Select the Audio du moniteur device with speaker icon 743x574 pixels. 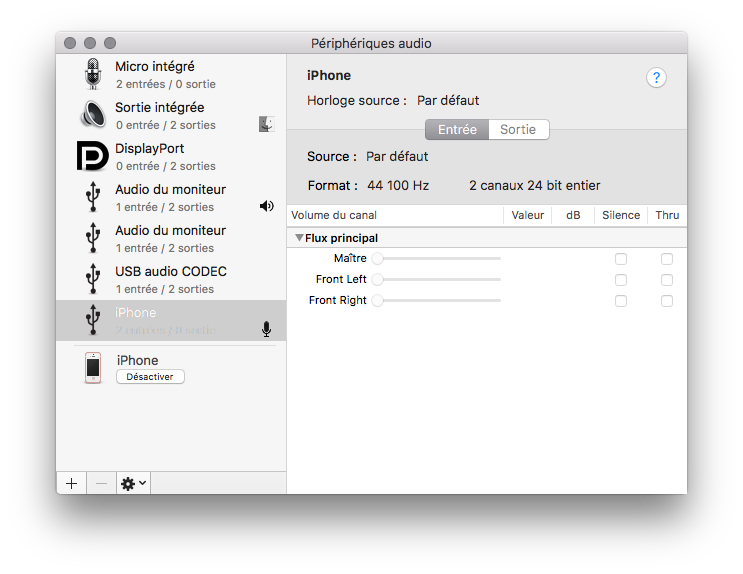pos(171,198)
